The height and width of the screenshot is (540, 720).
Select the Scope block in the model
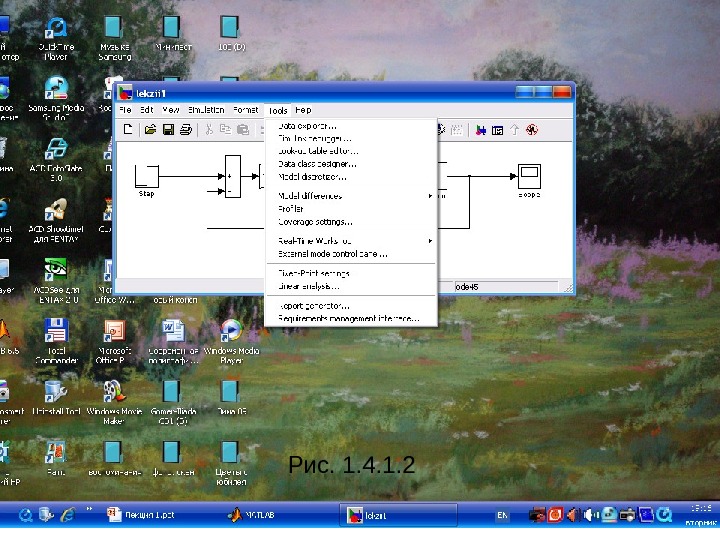tap(529, 176)
